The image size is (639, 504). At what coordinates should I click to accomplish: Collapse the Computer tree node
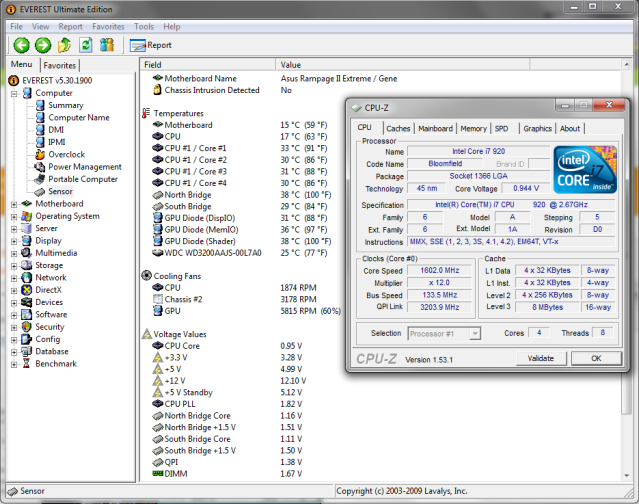(x=14, y=93)
